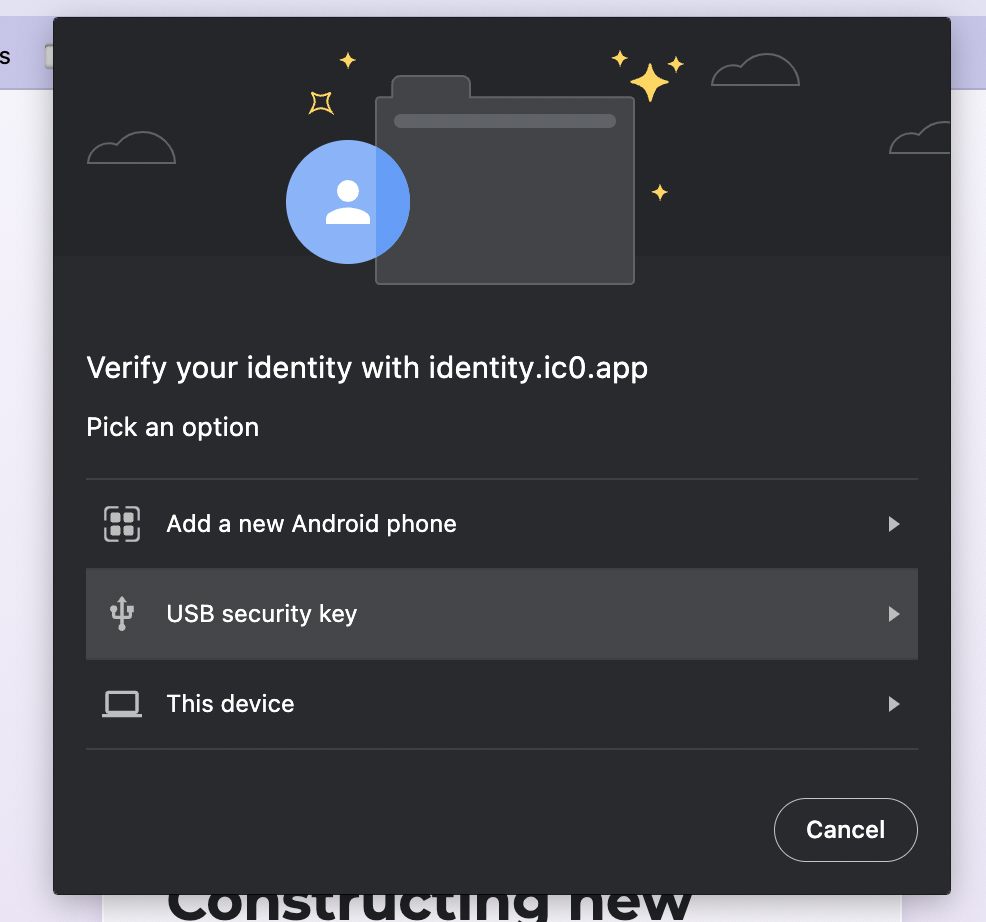Click the large yellow sparkle star
The width and height of the screenshot is (986, 922).
pos(649,82)
